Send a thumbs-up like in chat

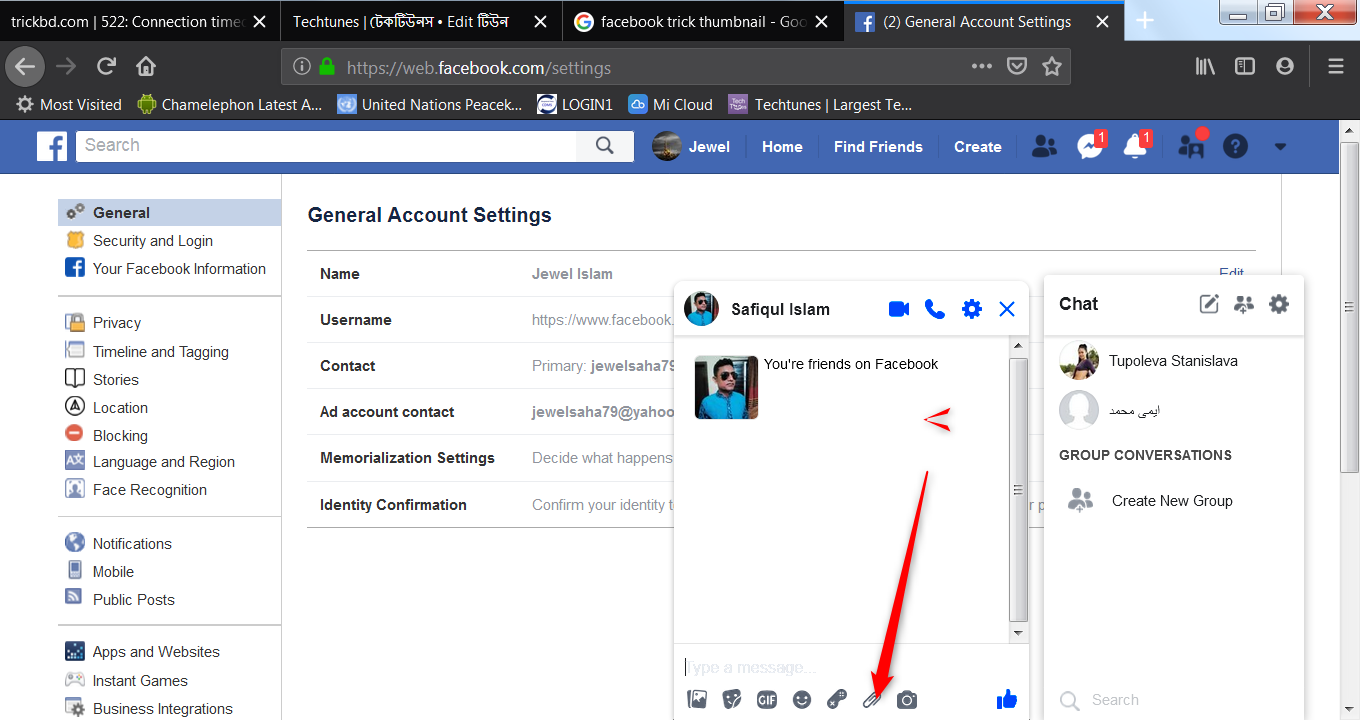pos(1007,699)
